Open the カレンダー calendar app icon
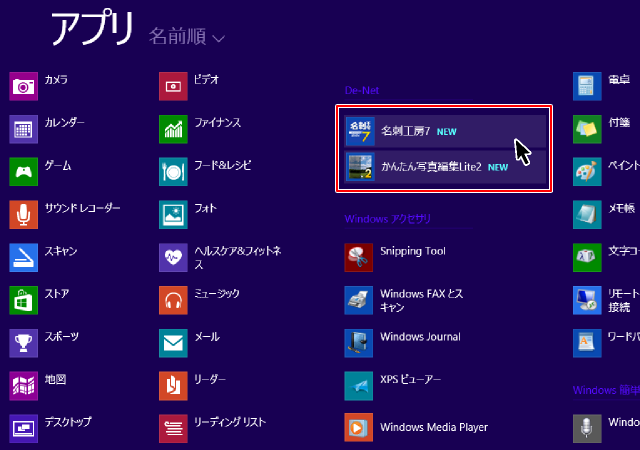 pos(24,129)
